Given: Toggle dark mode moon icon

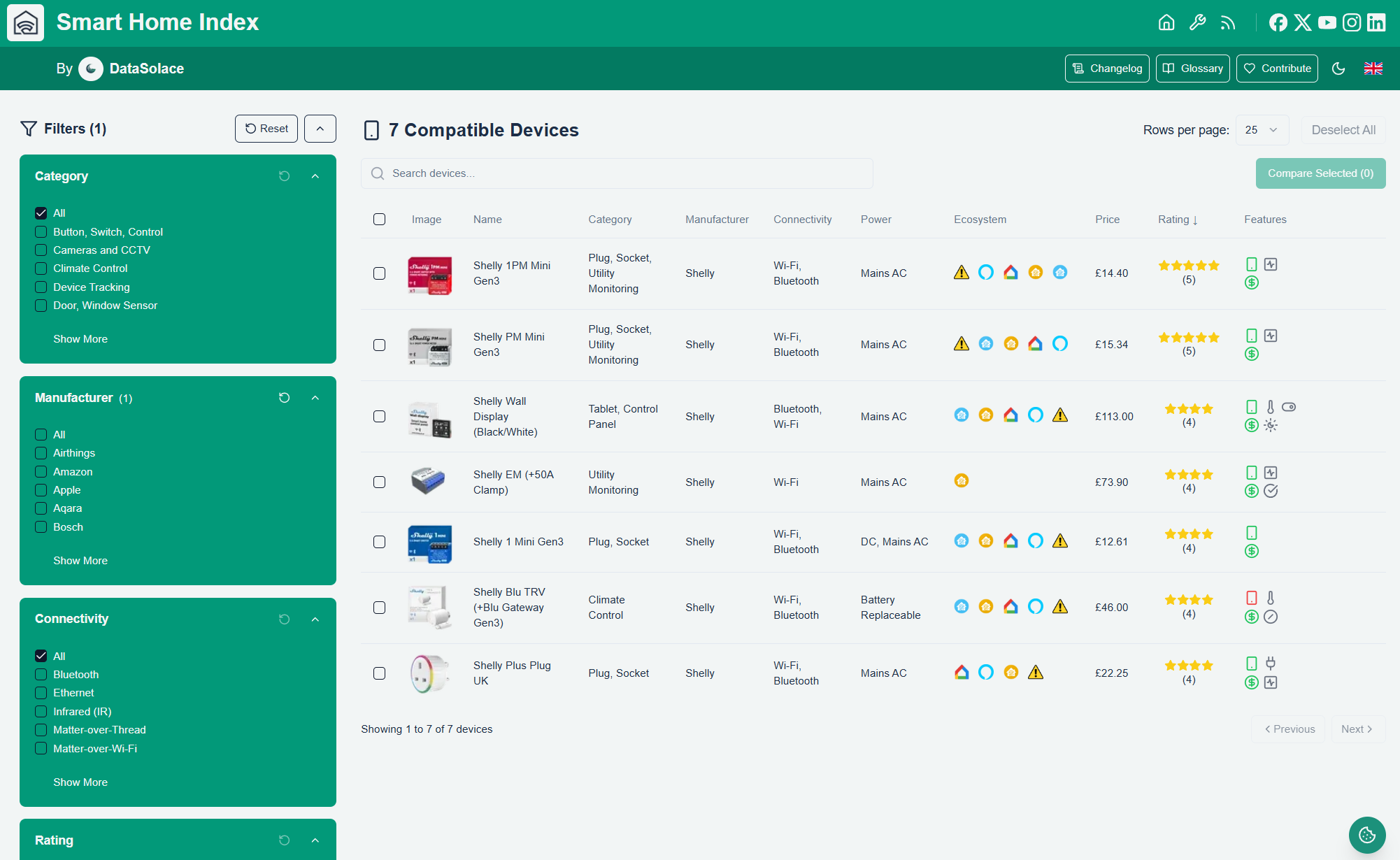Looking at the screenshot, I should [1338, 69].
